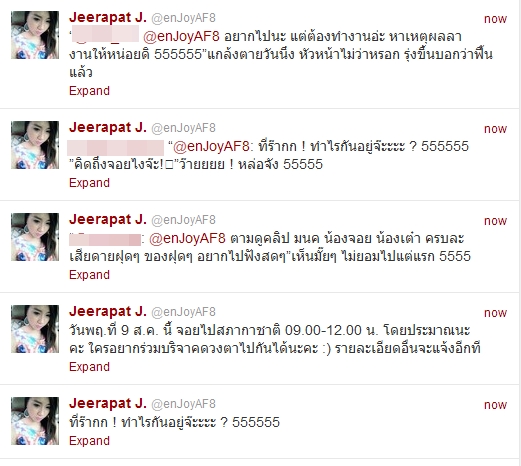
Task: Expand the last tweet
Action: pos(89,441)
